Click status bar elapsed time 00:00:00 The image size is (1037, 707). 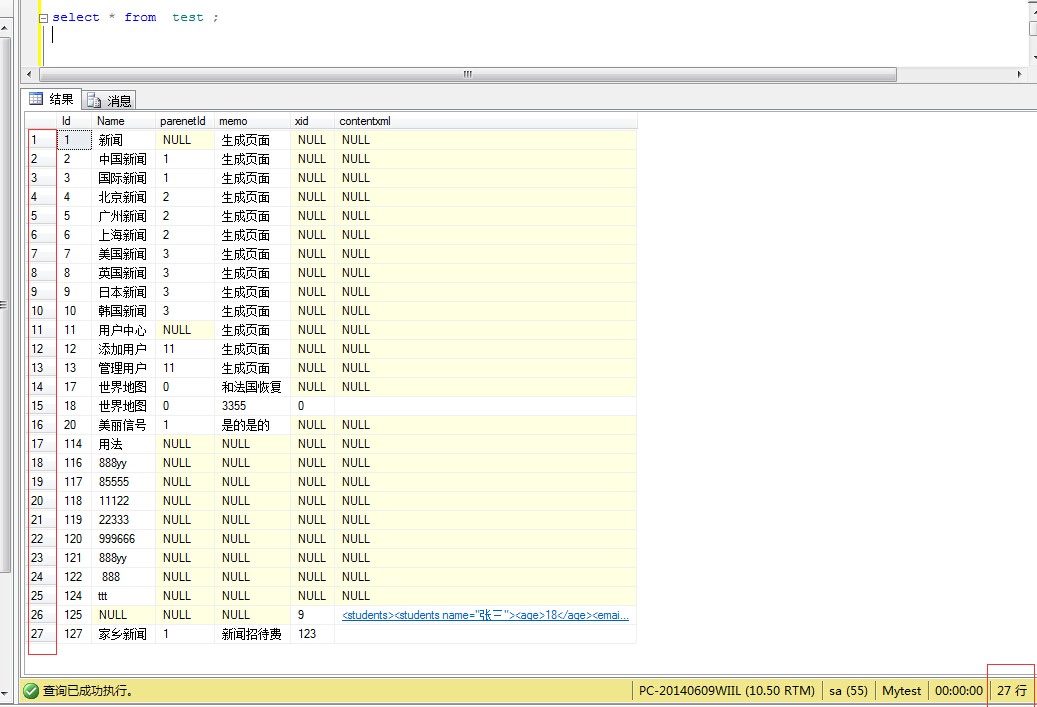pos(958,691)
